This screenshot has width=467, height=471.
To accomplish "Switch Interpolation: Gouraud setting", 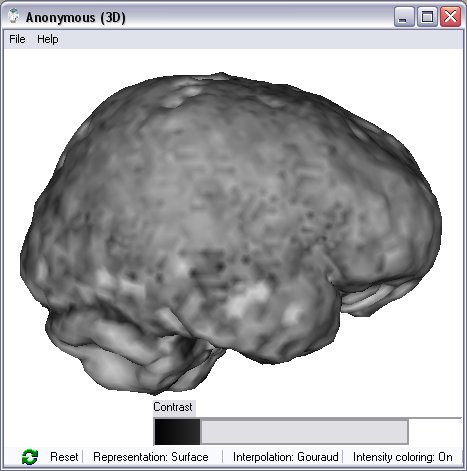I will tap(286, 457).
